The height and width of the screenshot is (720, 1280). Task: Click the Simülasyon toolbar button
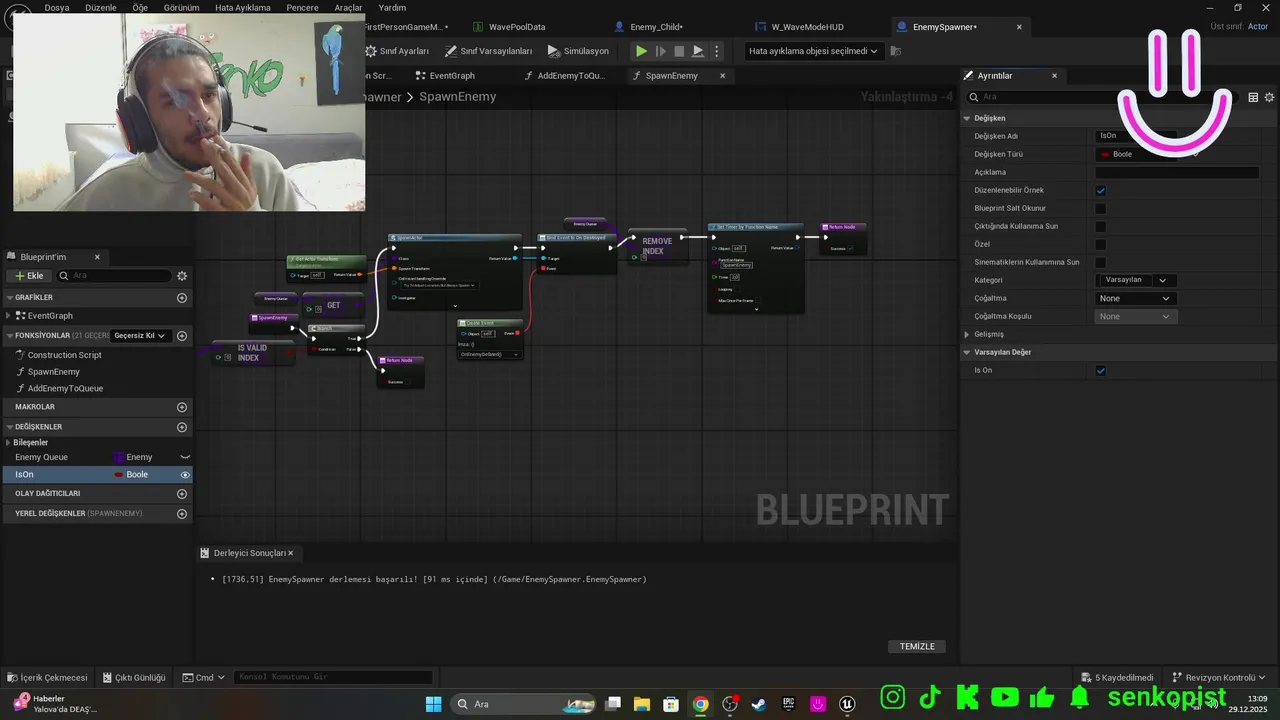(x=578, y=51)
